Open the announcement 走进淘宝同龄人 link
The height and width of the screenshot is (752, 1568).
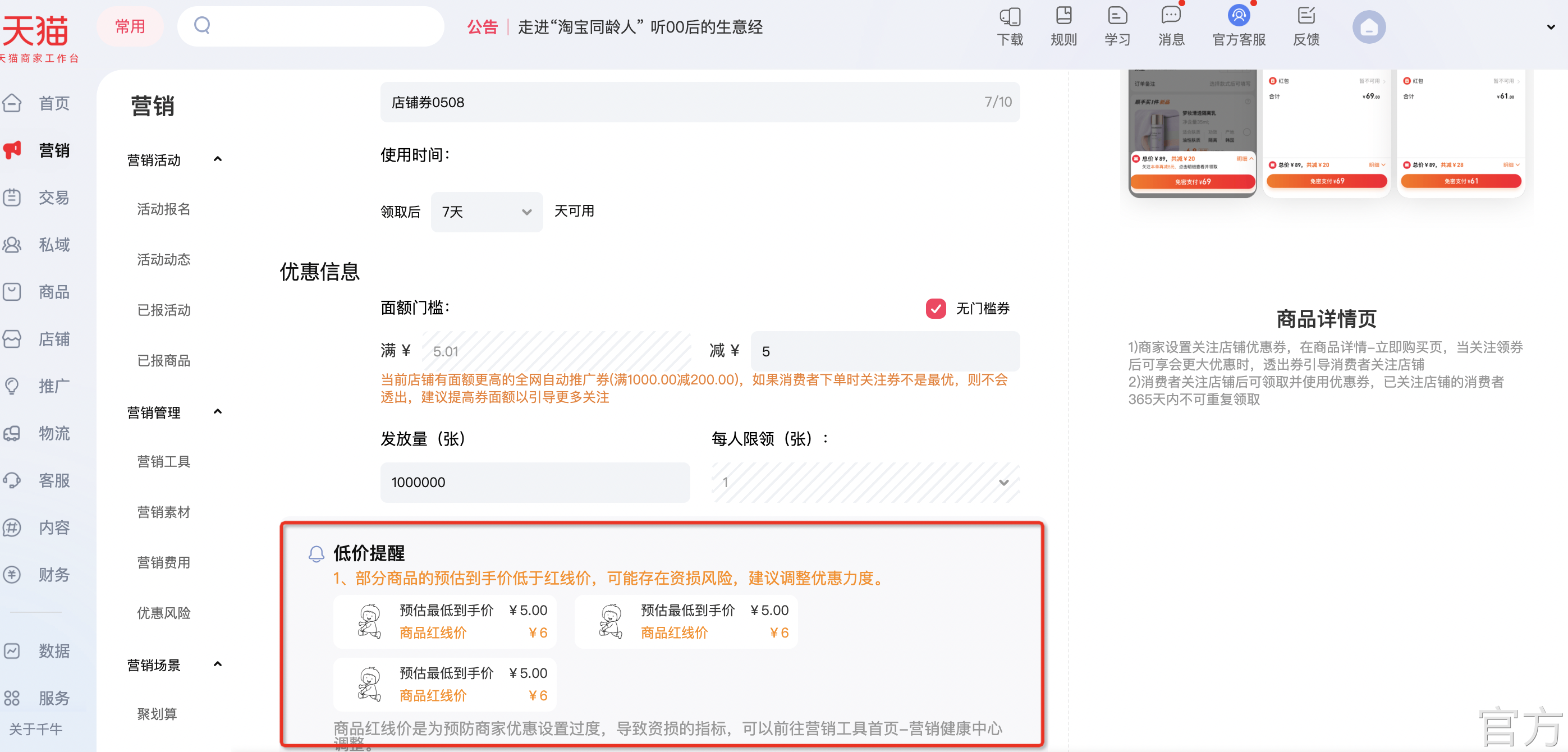(640, 27)
